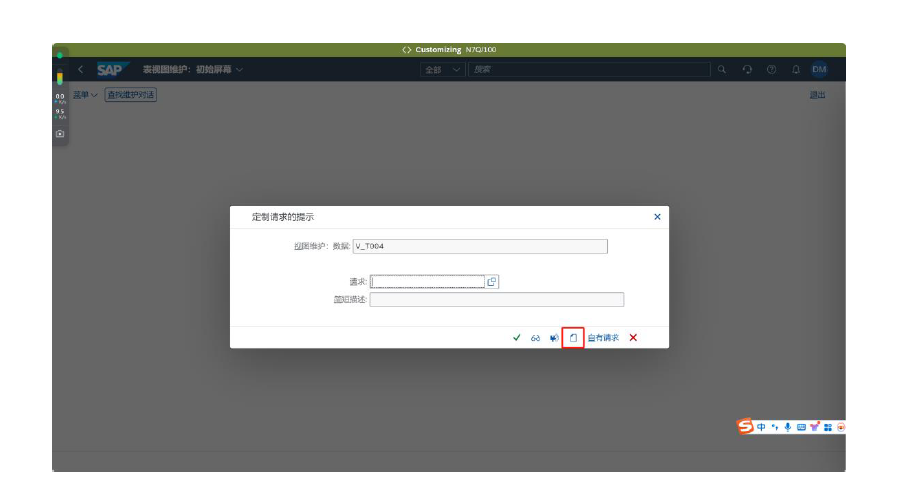Click the Sogou microphone voice input icon
Viewport: 901px width, 482px height.
787,427
